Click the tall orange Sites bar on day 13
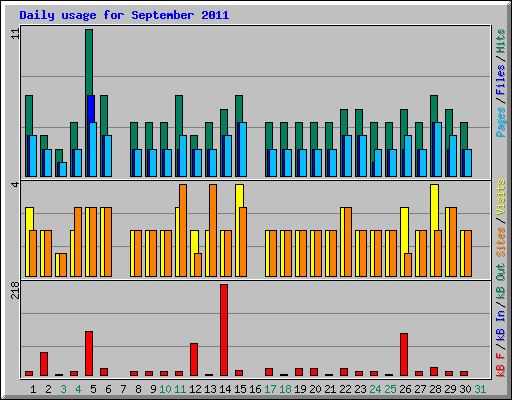This screenshot has height=400, width=512. pyautogui.click(x=213, y=230)
